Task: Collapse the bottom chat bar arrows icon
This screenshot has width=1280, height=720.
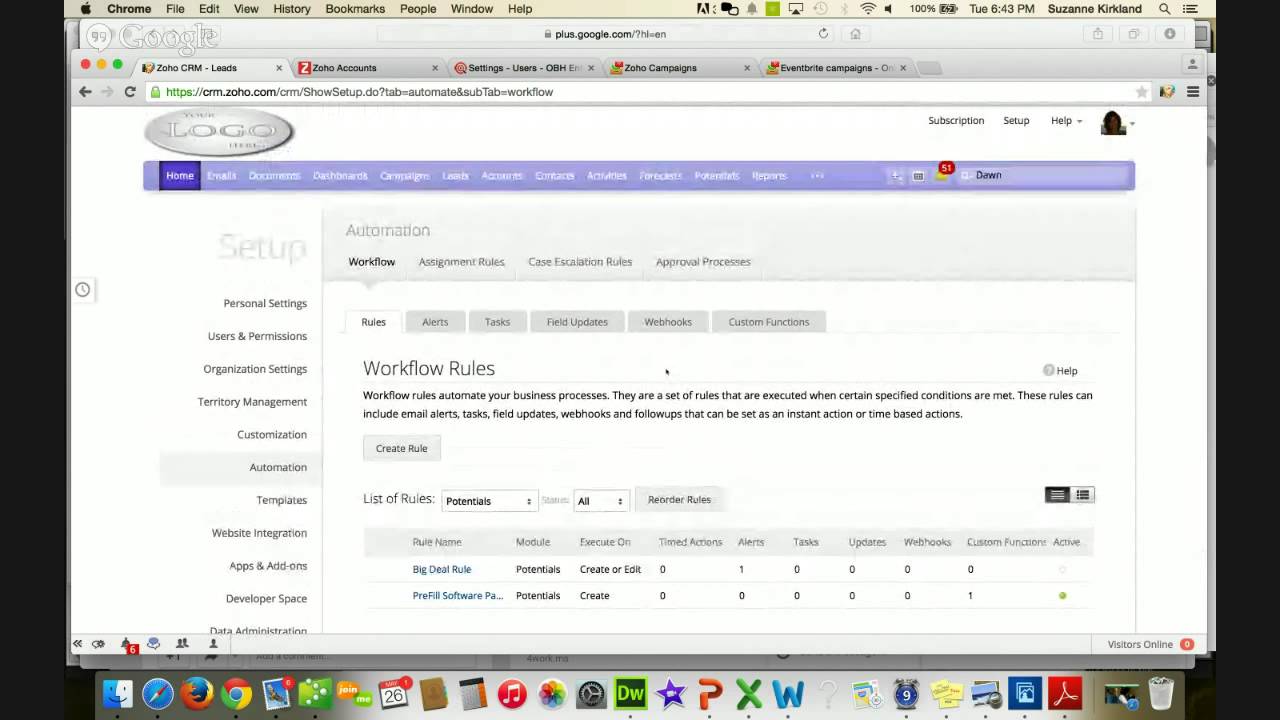Action: tap(77, 644)
